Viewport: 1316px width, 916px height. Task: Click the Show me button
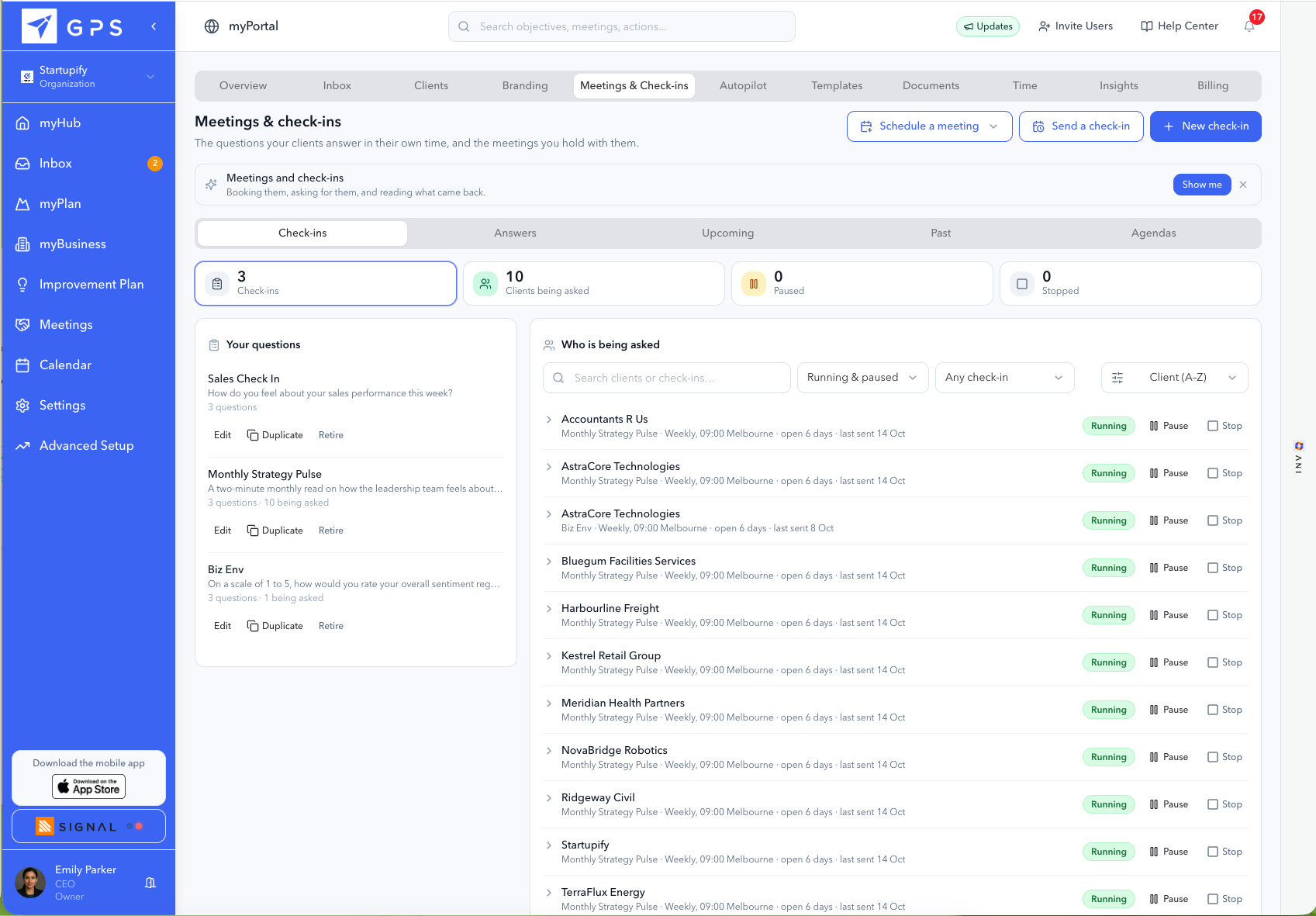1201,185
